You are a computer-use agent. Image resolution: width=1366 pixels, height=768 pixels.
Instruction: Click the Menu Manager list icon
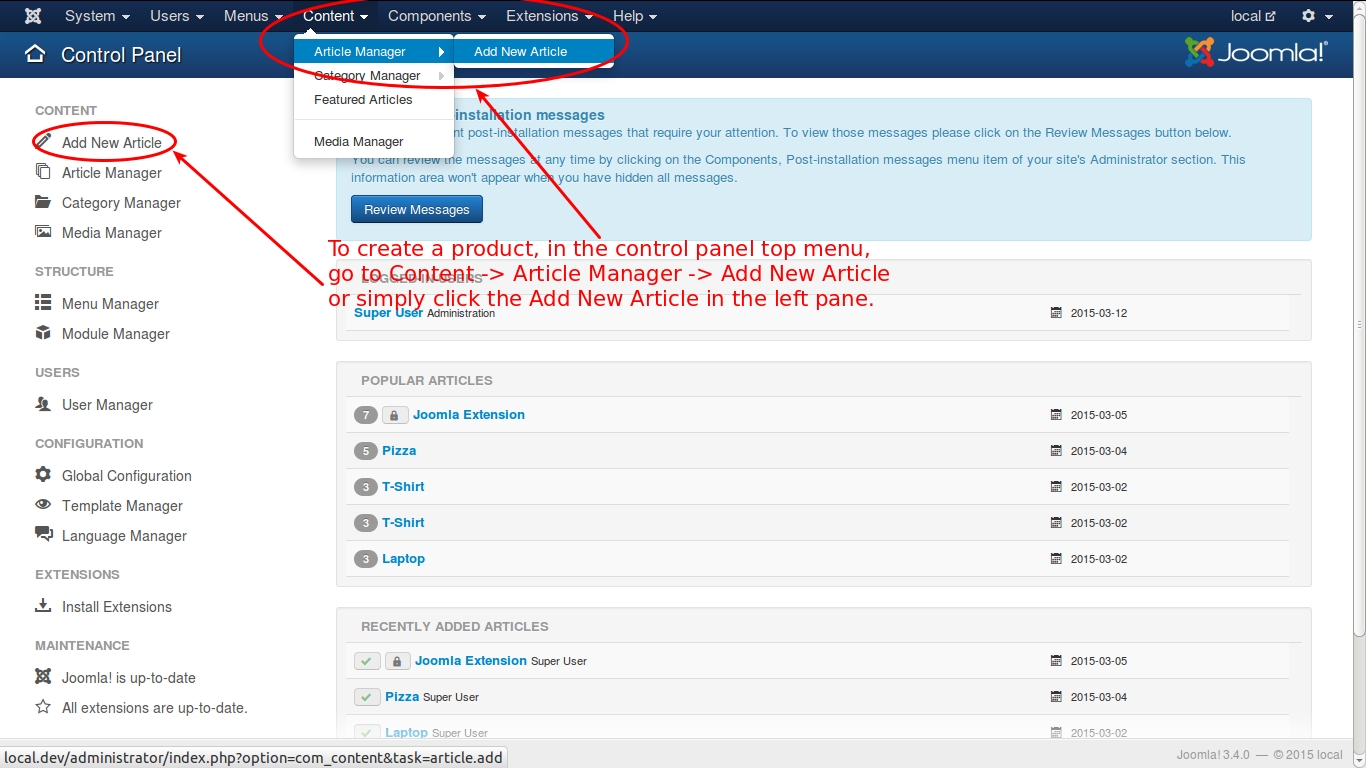tap(43, 303)
